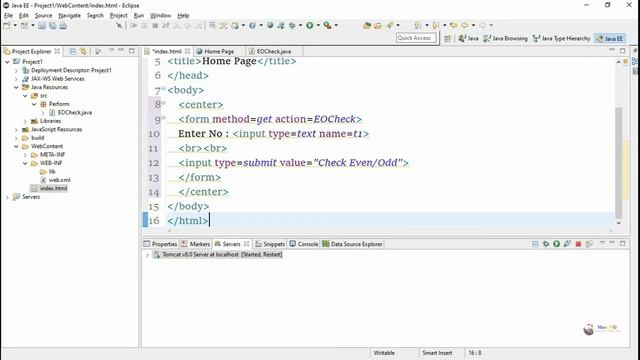This screenshot has width=640, height=360.
Task: Close the index.html editor tab via X
Action: [x=187, y=51]
